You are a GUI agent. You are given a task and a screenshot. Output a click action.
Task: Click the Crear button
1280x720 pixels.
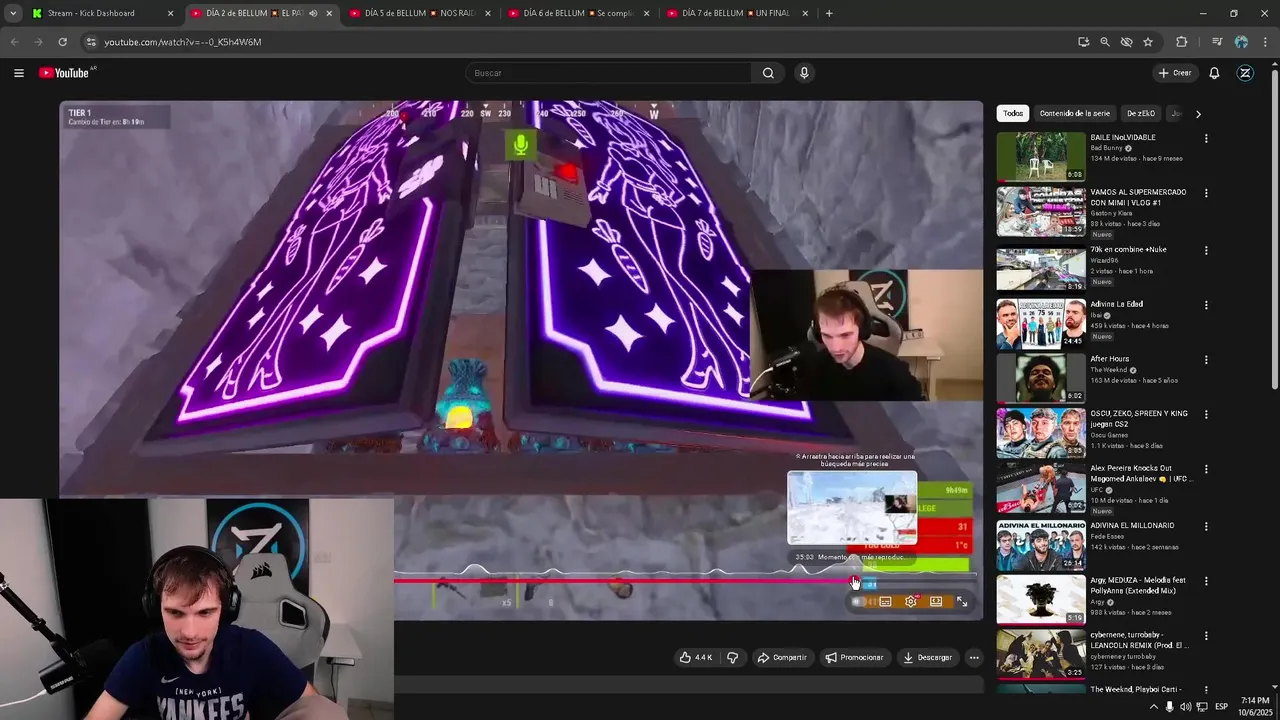tap(1175, 73)
